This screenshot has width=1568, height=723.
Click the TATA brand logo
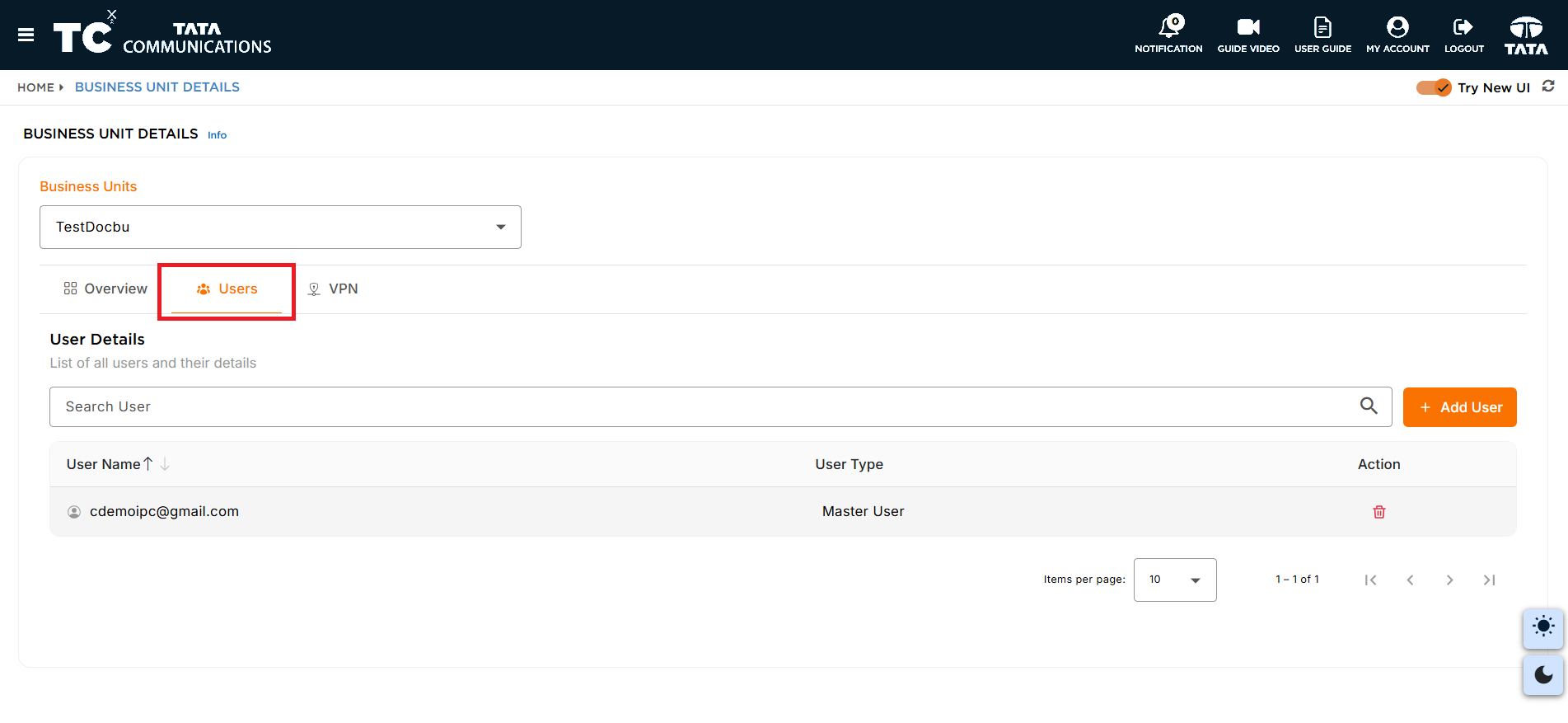click(x=1526, y=35)
